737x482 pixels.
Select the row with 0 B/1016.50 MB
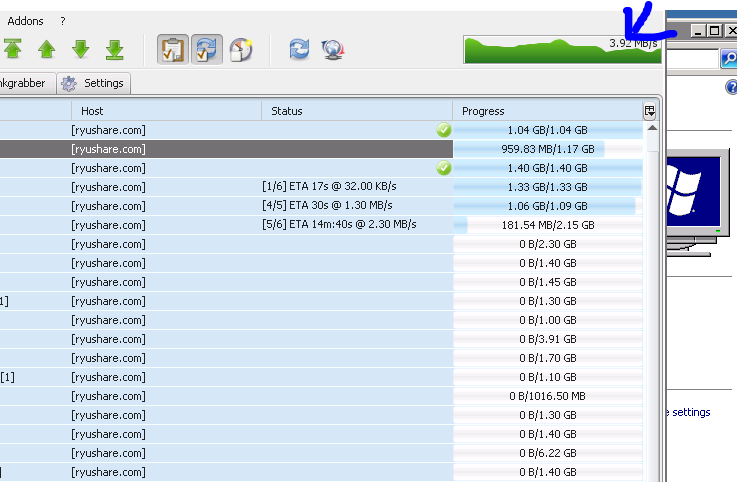pos(321,396)
